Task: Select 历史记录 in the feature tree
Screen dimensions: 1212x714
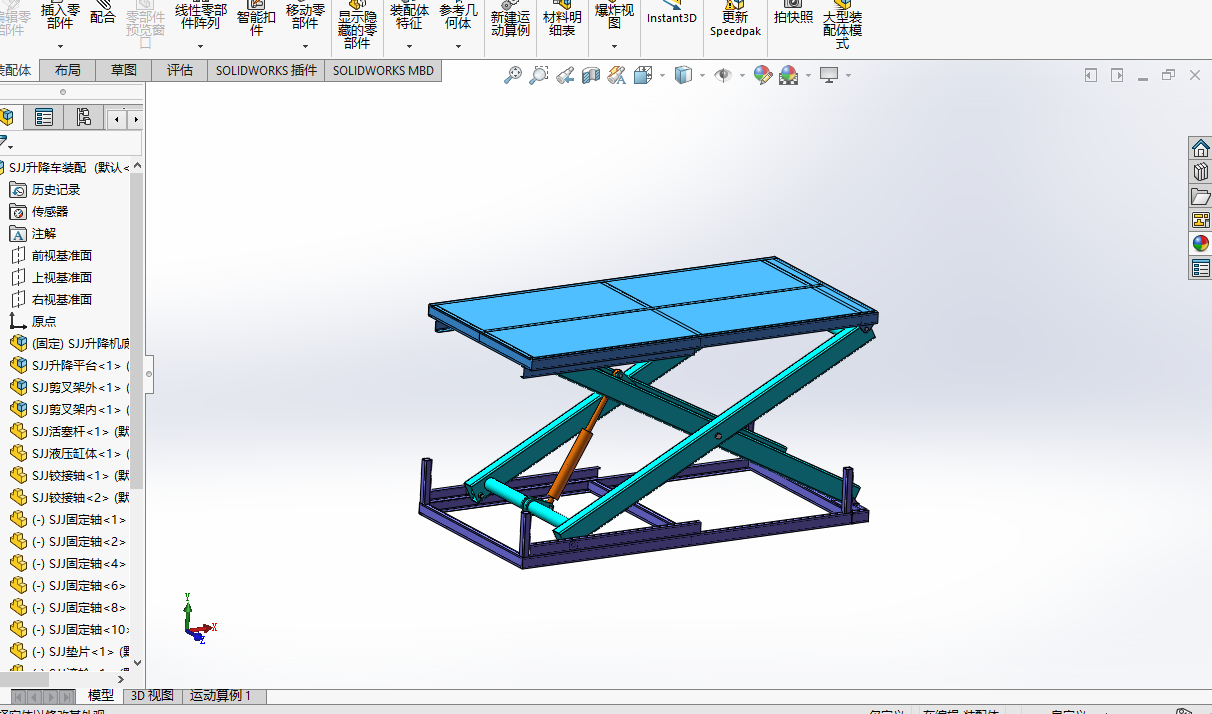Action: (56, 190)
